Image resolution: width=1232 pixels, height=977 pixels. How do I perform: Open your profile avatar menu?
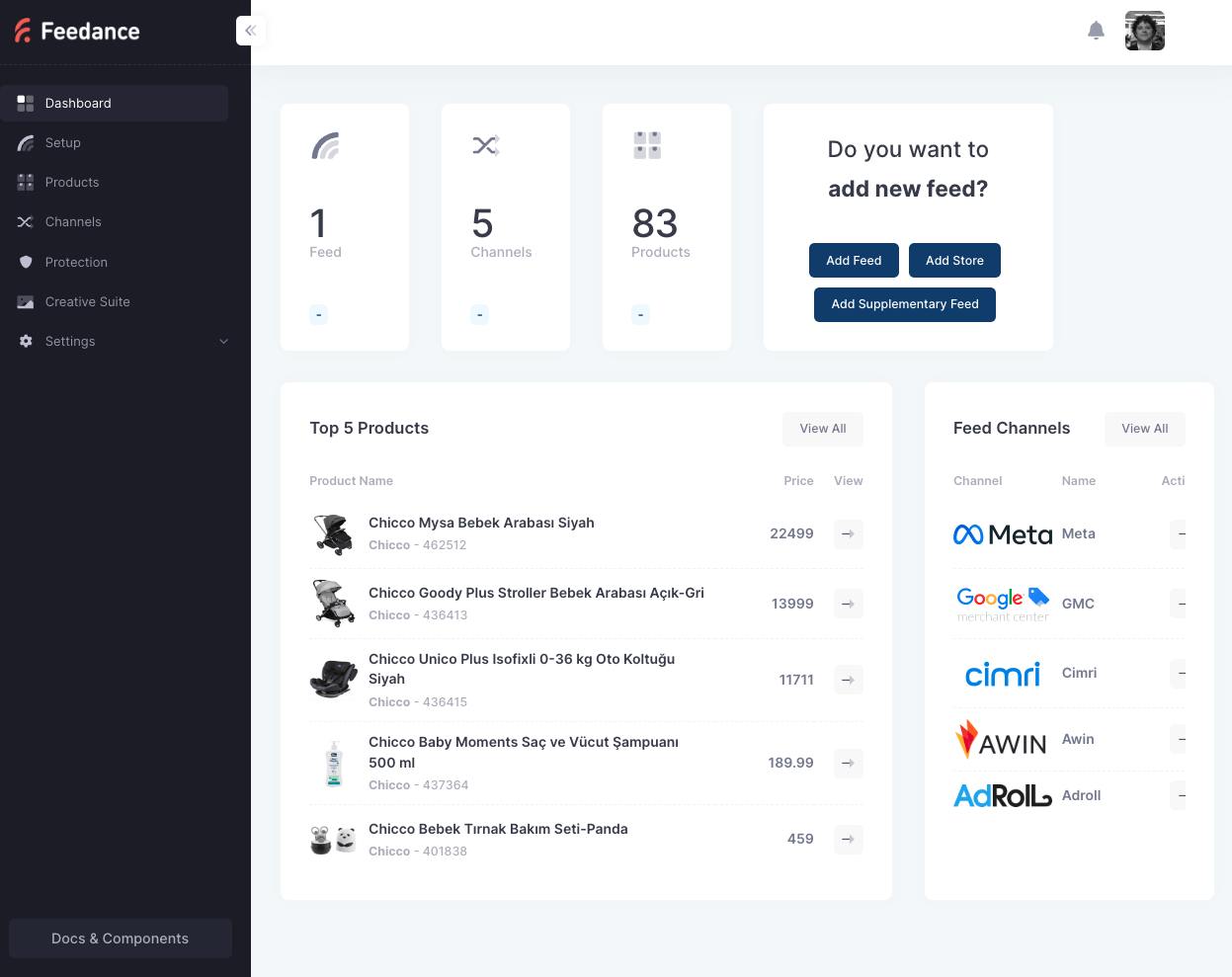coord(1144,31)
